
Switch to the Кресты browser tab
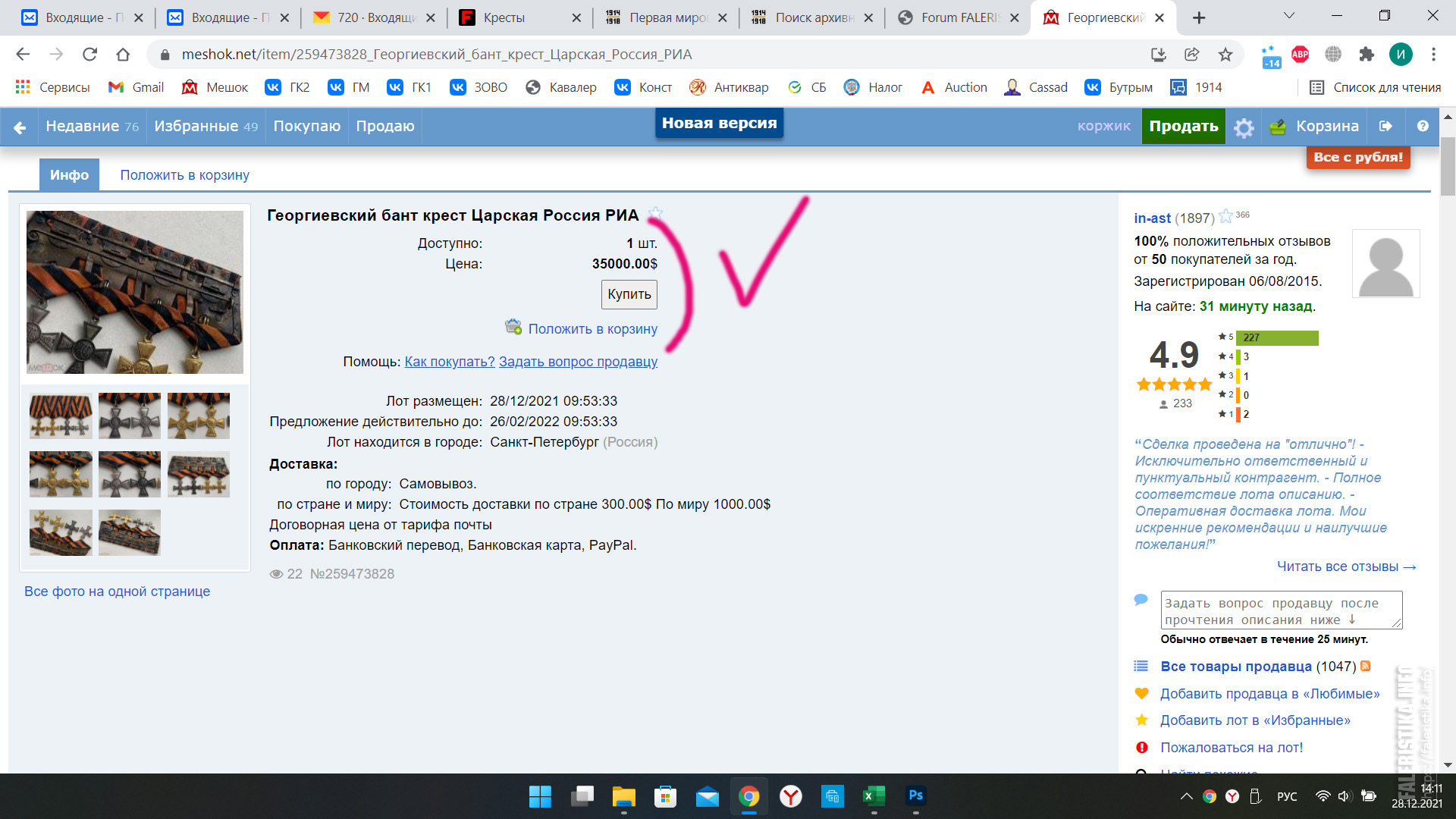tap(521, 17)
